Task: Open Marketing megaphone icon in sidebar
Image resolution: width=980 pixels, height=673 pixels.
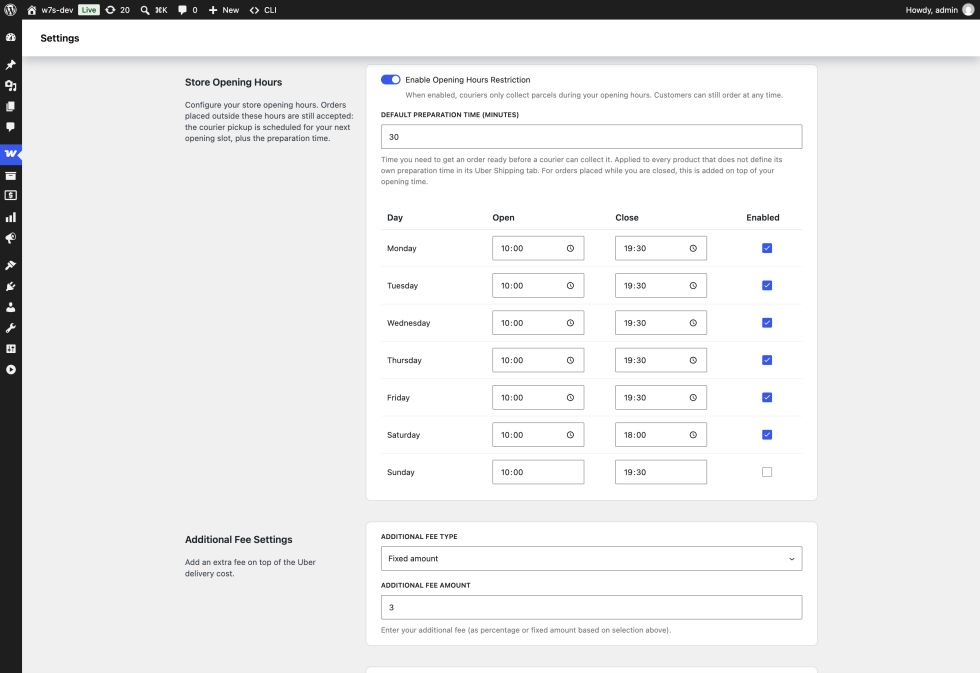Action: pos(11,238)
